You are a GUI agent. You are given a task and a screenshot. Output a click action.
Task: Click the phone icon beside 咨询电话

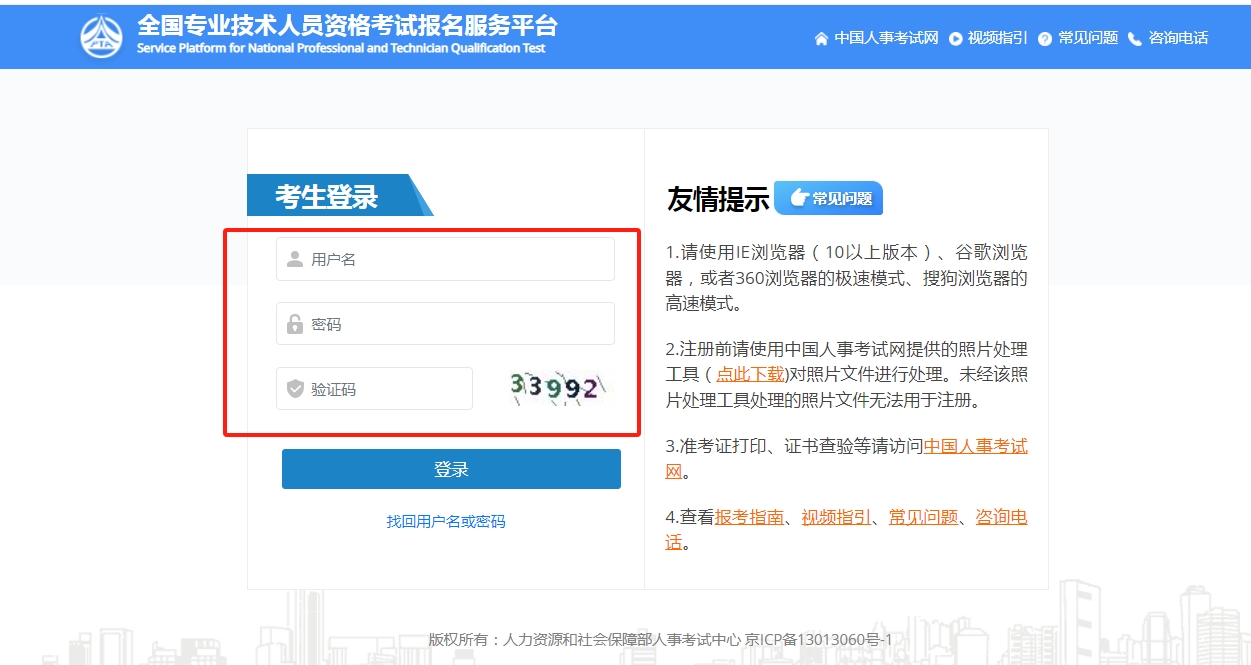tap(1134, 39)
